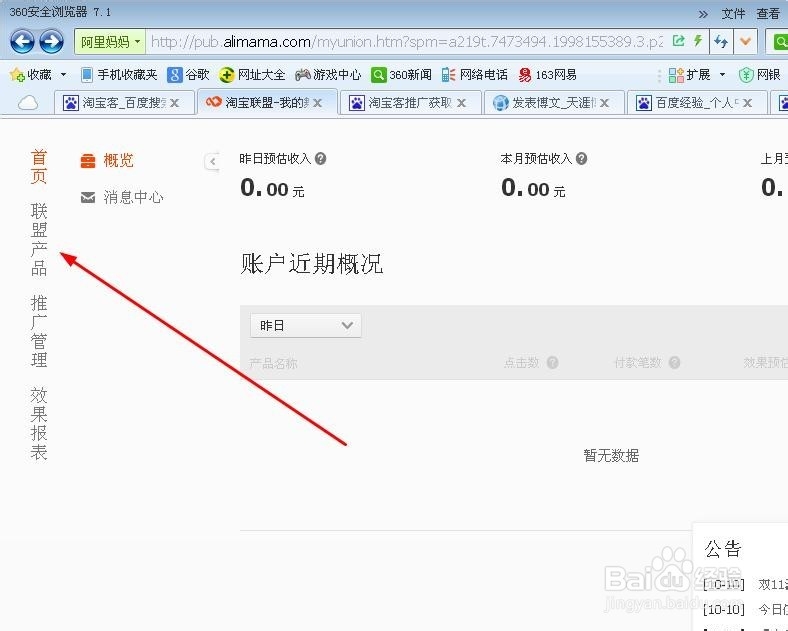Click the green share icon in address bar
Screen dimensions: 788x631
pos(678,41)
